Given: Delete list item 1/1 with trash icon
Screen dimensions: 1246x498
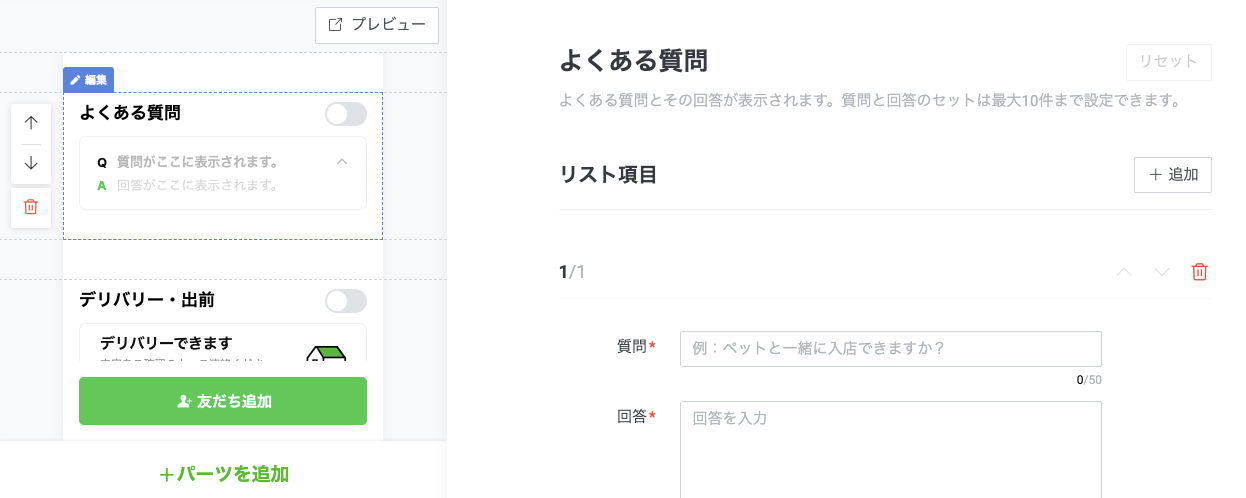Looking at the screenshot, I should [x=1200, y=272].
